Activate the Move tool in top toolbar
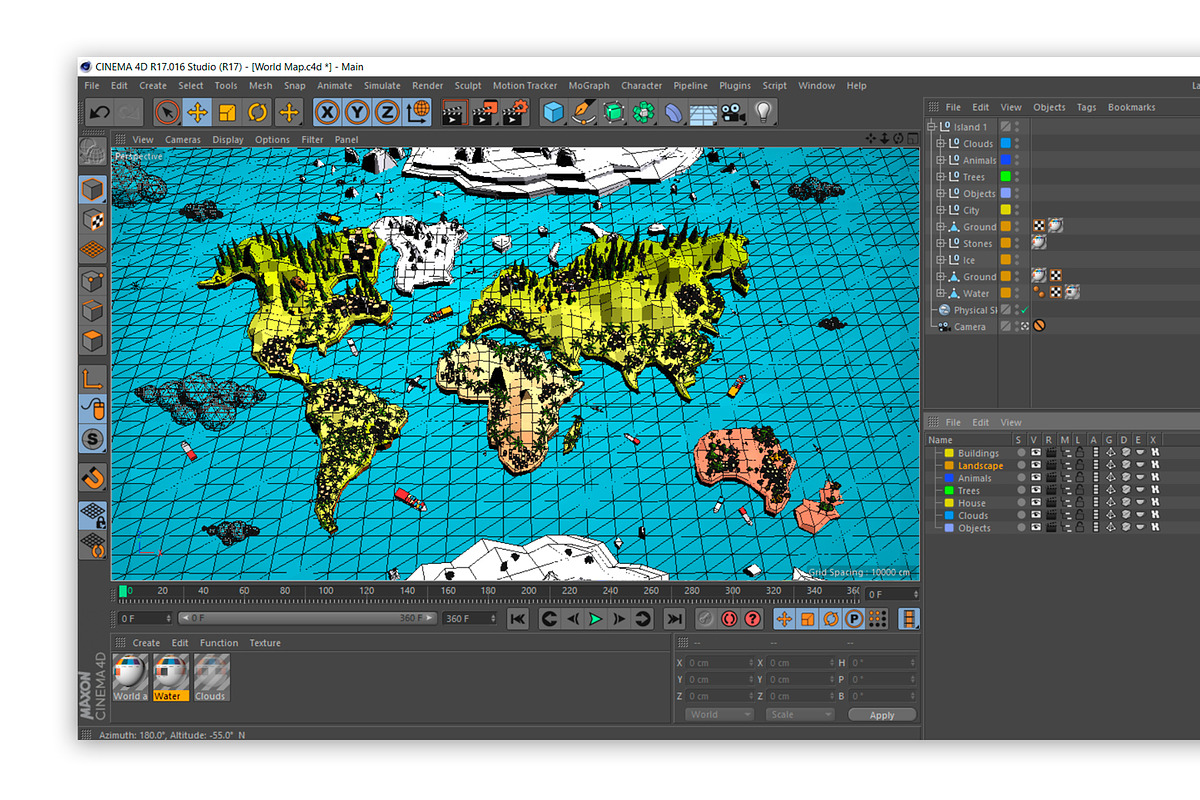The image size is (1200, 800). pos(198,112)
